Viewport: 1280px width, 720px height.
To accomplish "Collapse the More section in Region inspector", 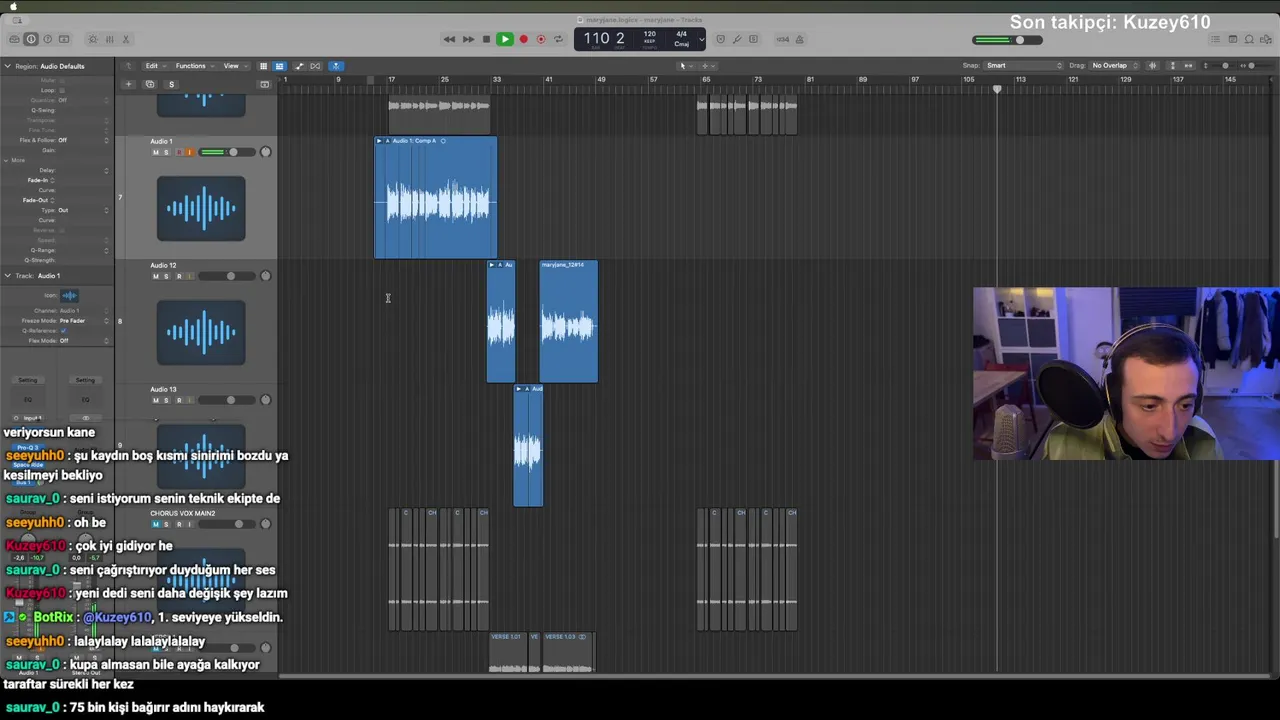I will [x=7, y=160].
